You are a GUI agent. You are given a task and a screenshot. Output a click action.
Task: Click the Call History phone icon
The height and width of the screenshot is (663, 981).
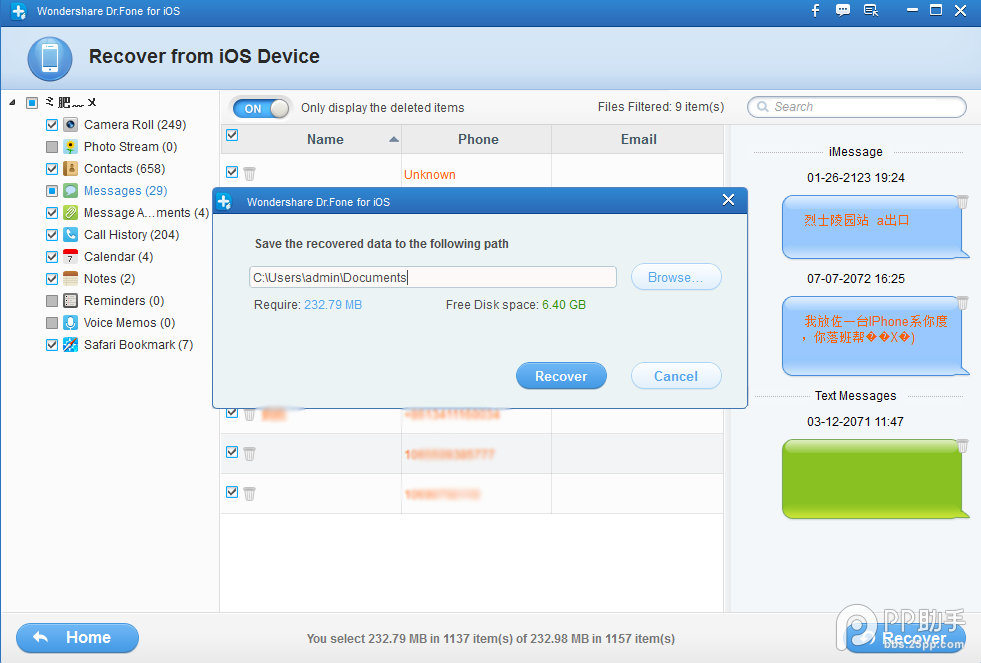click(x=71, y=235)
